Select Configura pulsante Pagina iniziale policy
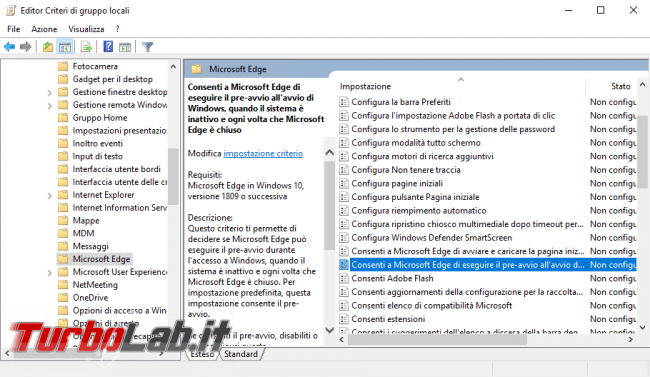Viewport: 650px width, 377px height. coord(415,197)
